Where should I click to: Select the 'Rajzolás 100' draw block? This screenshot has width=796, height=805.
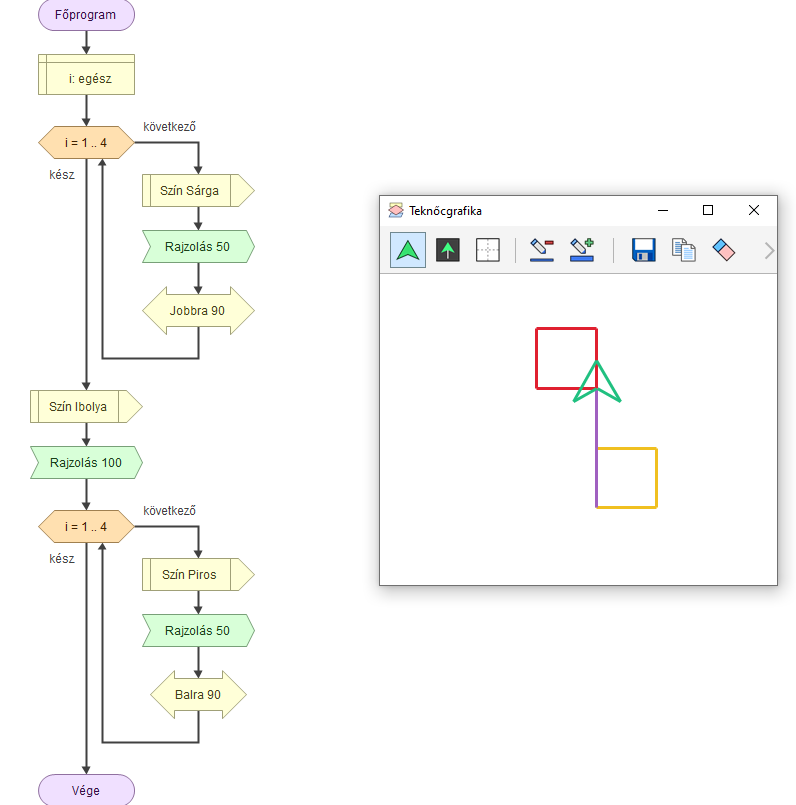tap(85, 463)
